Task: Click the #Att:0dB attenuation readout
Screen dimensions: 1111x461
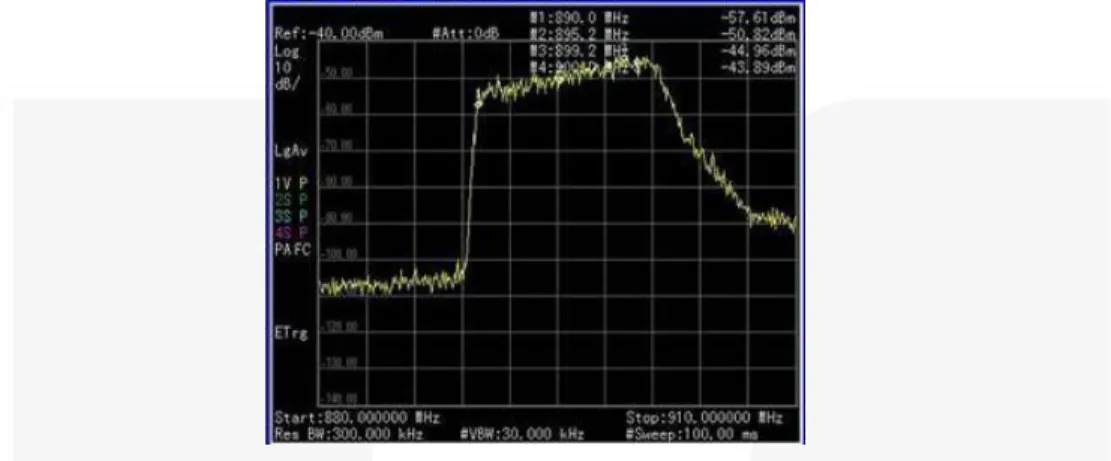Action: (466, 34)
